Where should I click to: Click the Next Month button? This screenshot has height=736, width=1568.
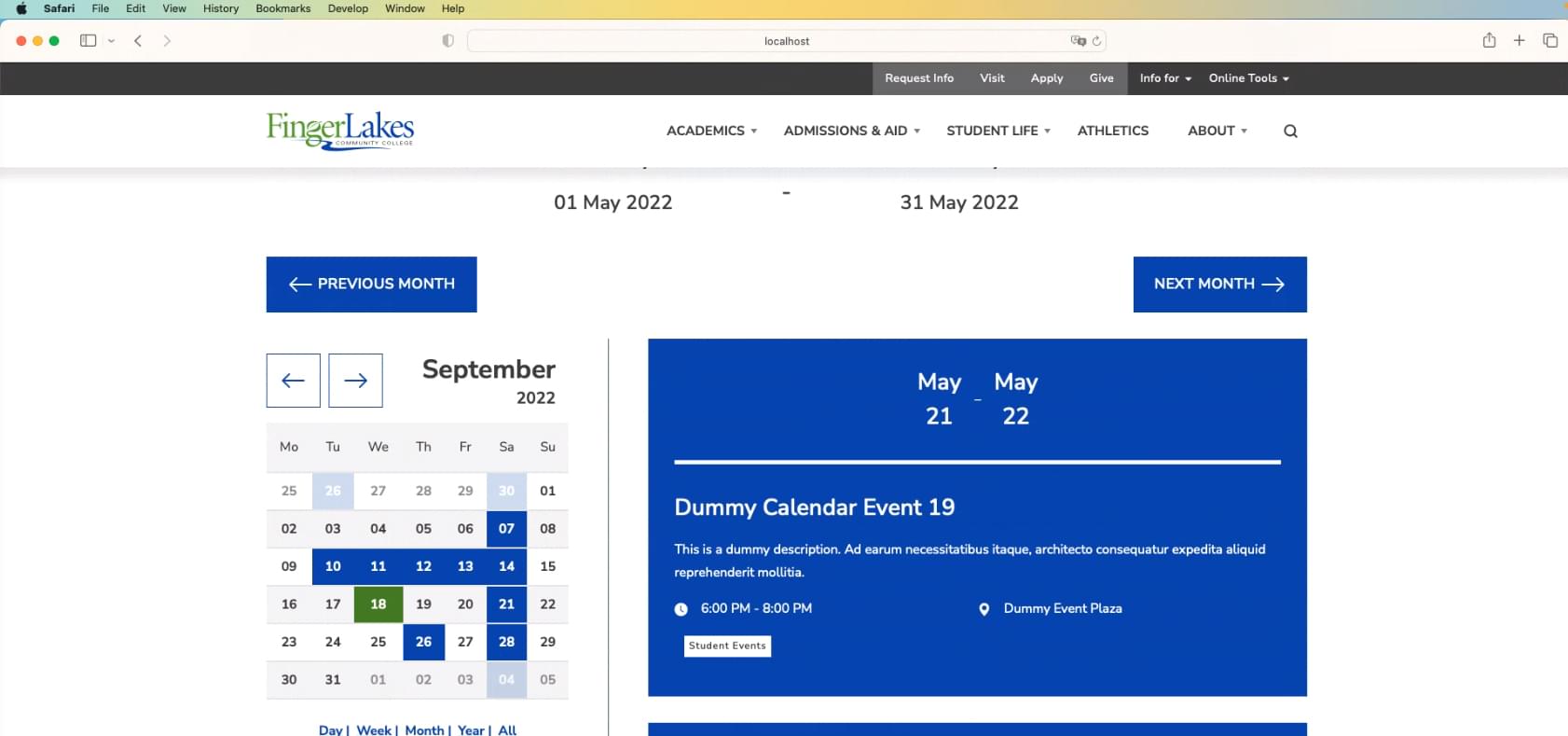pyautogui.click(x=1219, y=285)
